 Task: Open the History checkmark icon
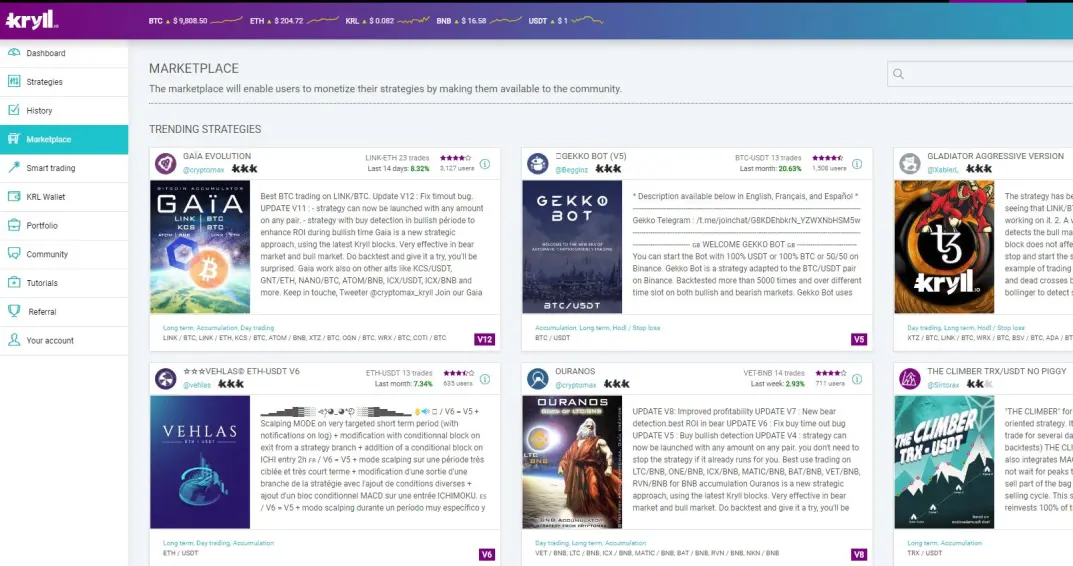(x=14, y=110)
